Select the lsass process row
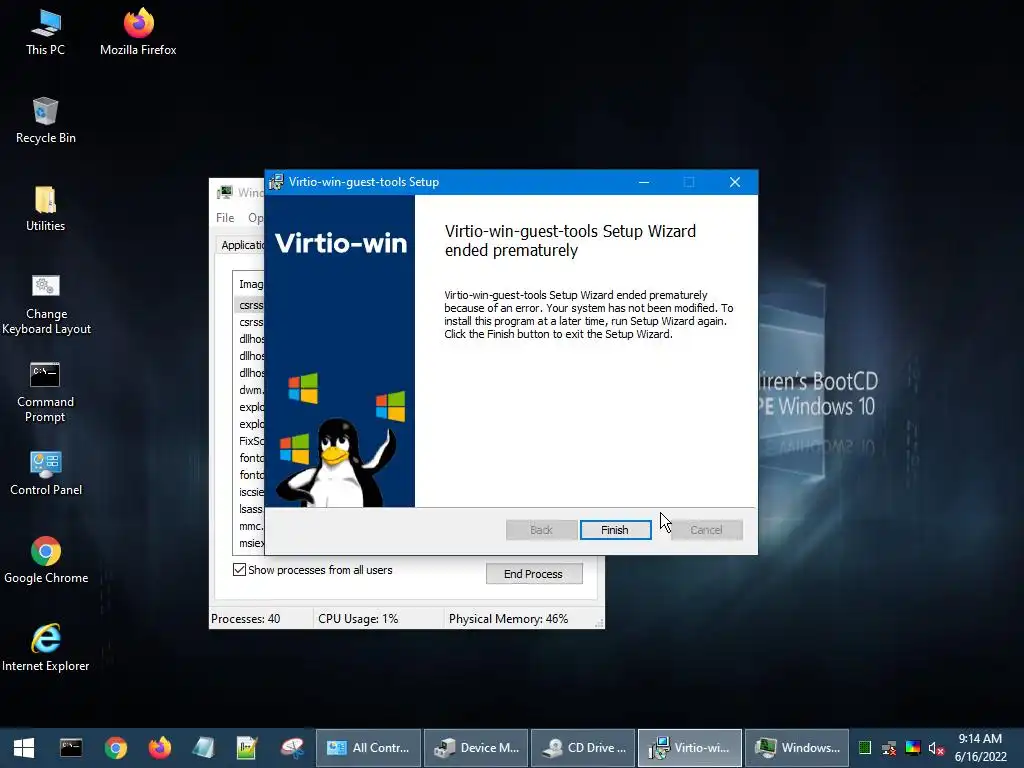The height and width of the screenshot is (768, 1024). click(x=251, y=509)
